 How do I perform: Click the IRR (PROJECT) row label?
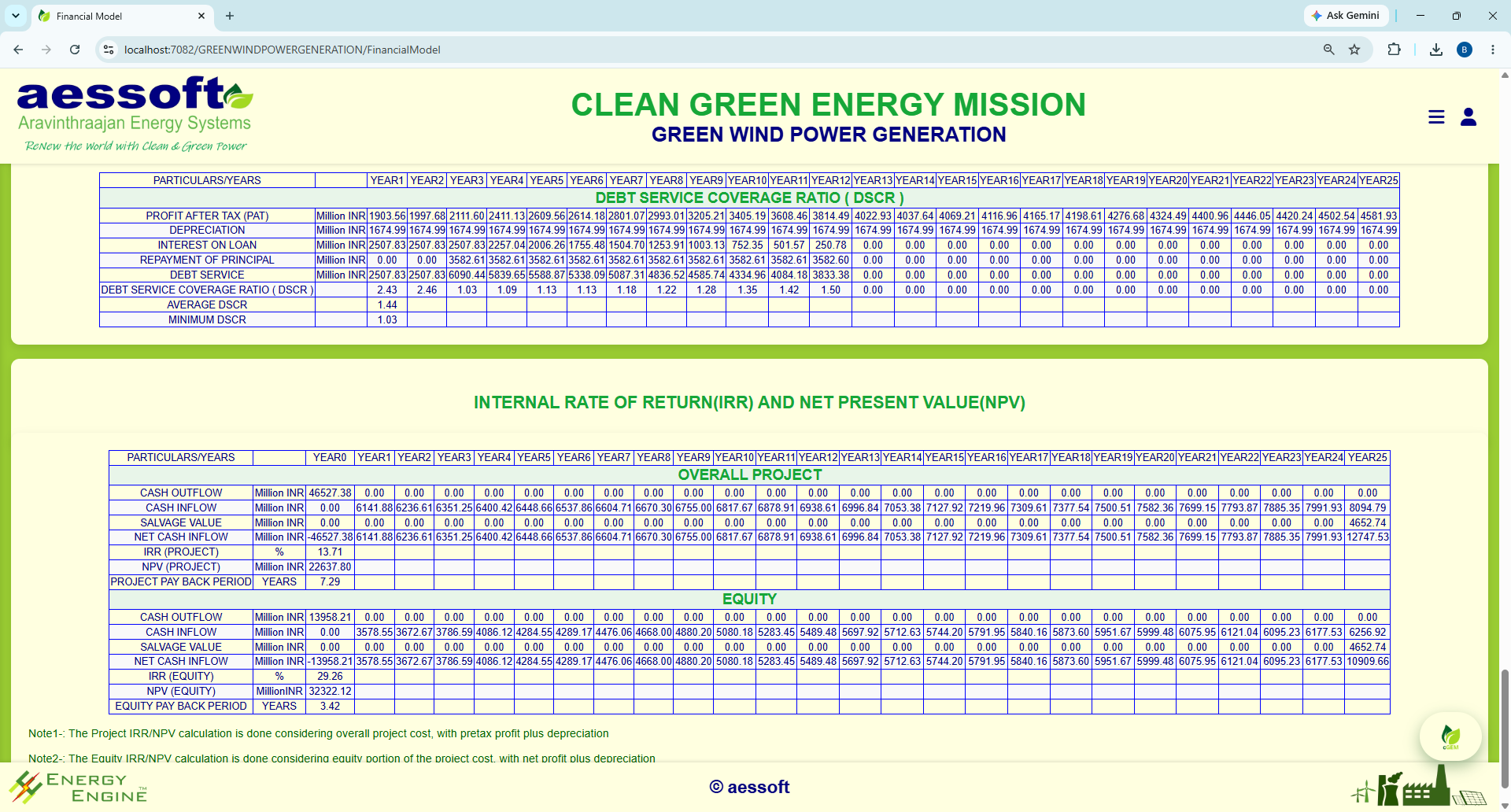tap(181, 552)
